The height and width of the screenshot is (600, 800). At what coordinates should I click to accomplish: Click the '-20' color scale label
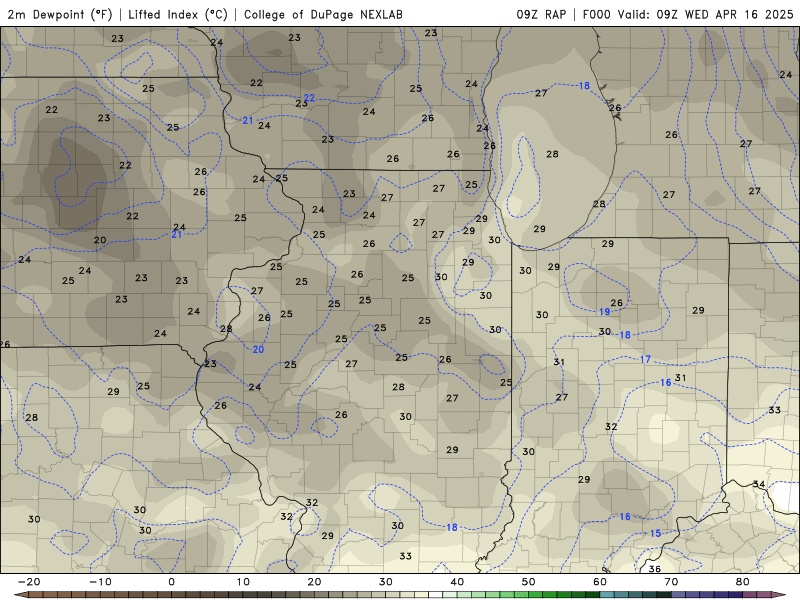pyautogui.click(x=29, y=582)
